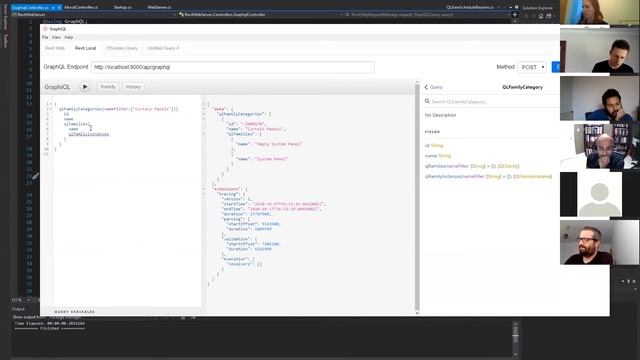640x360 pixels.
Task: Run the query with the play button
Action: pos(84,87)
